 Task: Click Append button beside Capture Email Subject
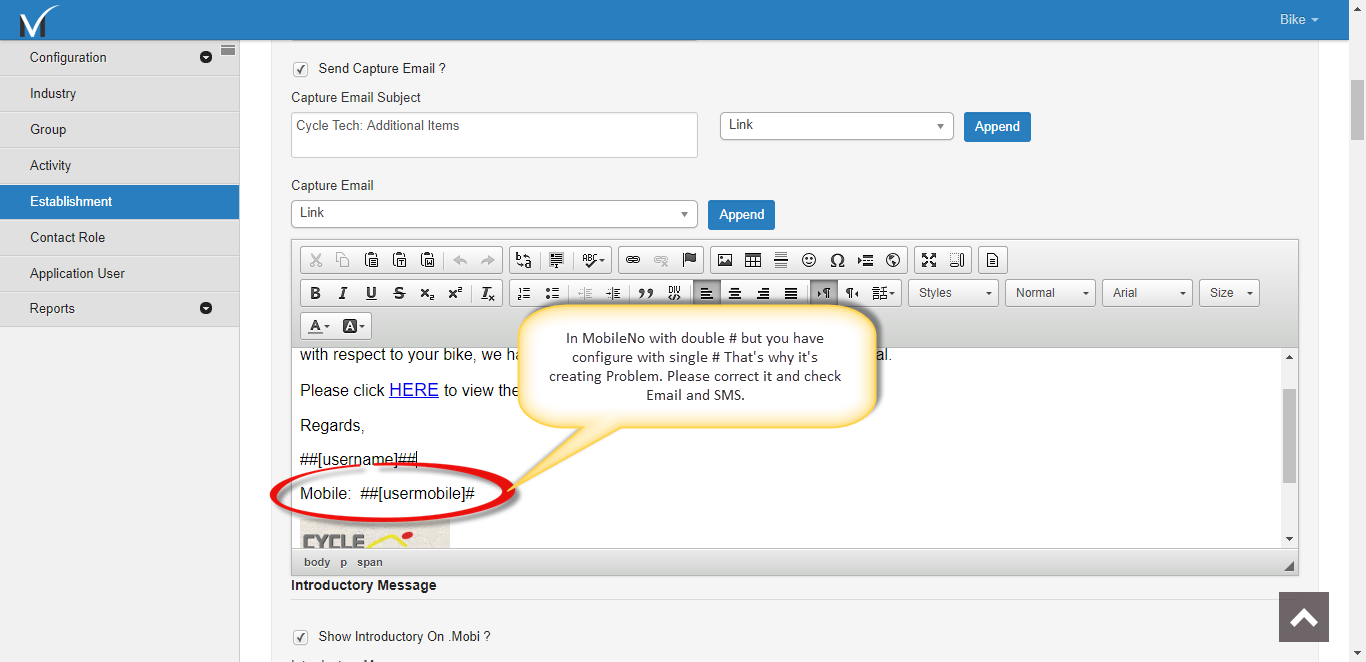tap(997, 127)
